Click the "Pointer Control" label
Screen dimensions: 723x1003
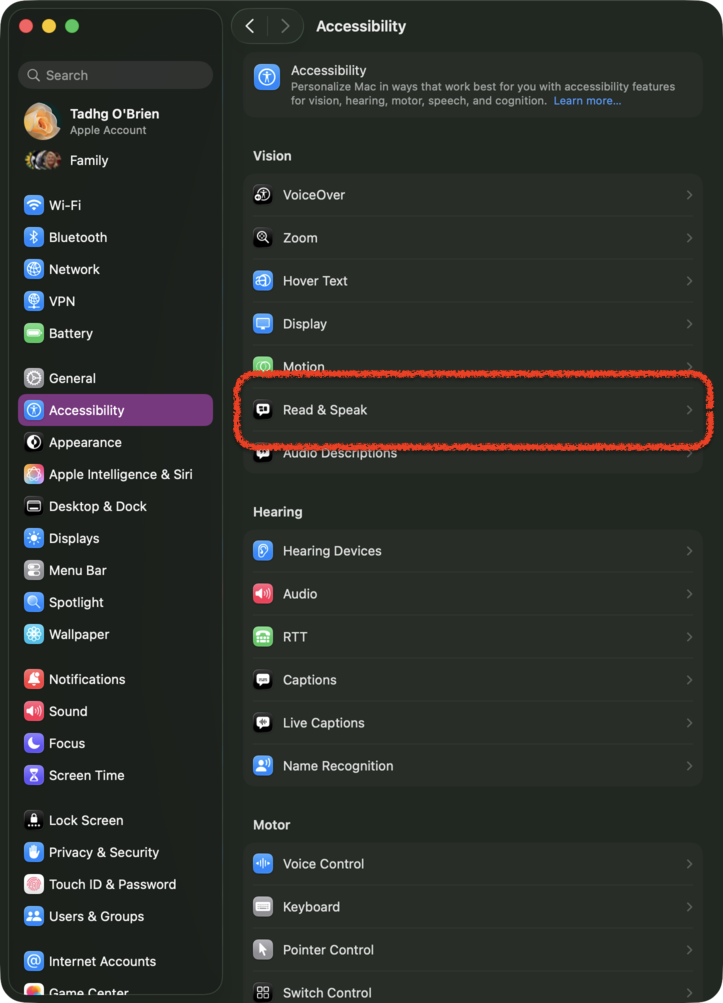328,949
